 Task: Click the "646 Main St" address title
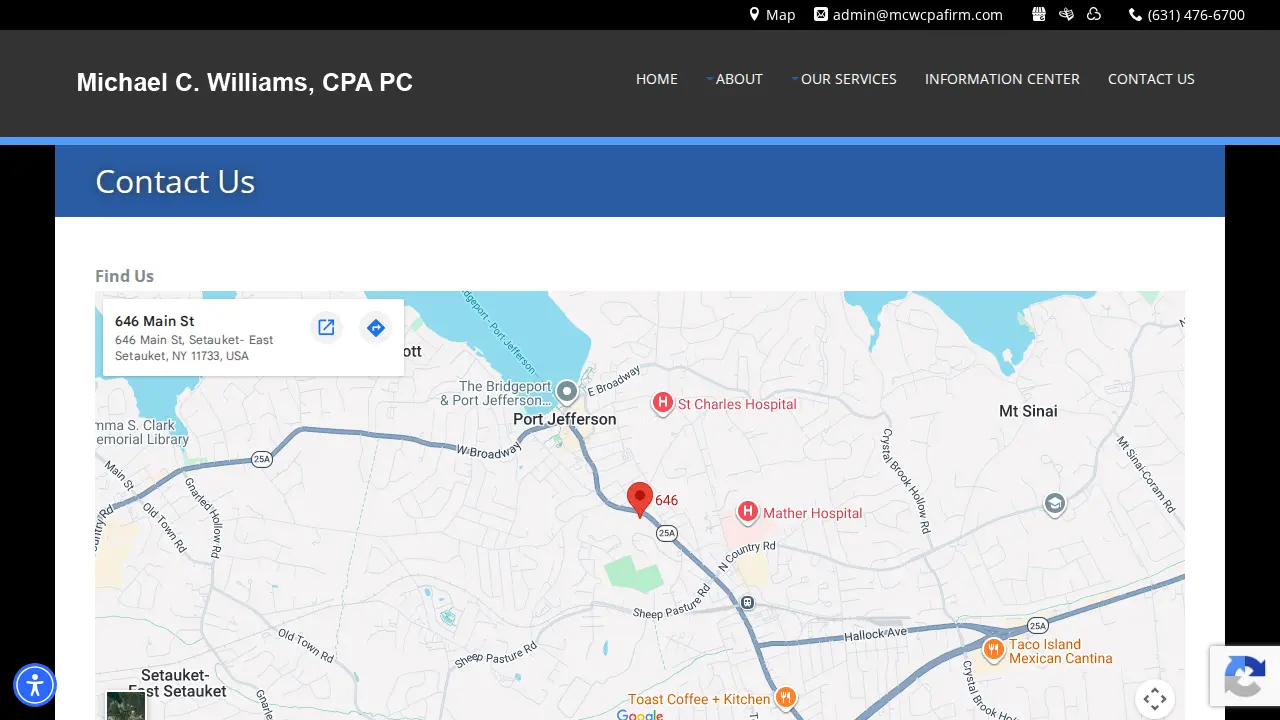point(155,321)
